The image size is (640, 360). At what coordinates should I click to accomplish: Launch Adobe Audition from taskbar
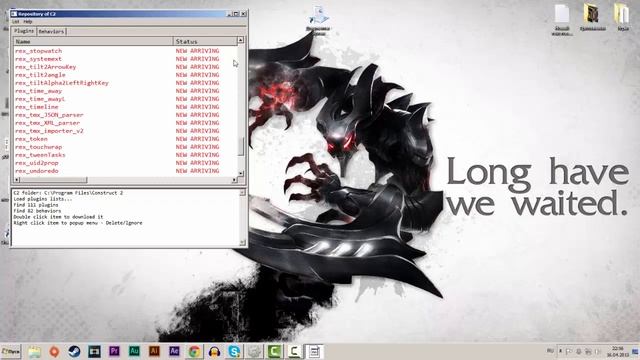pos(134,351)
